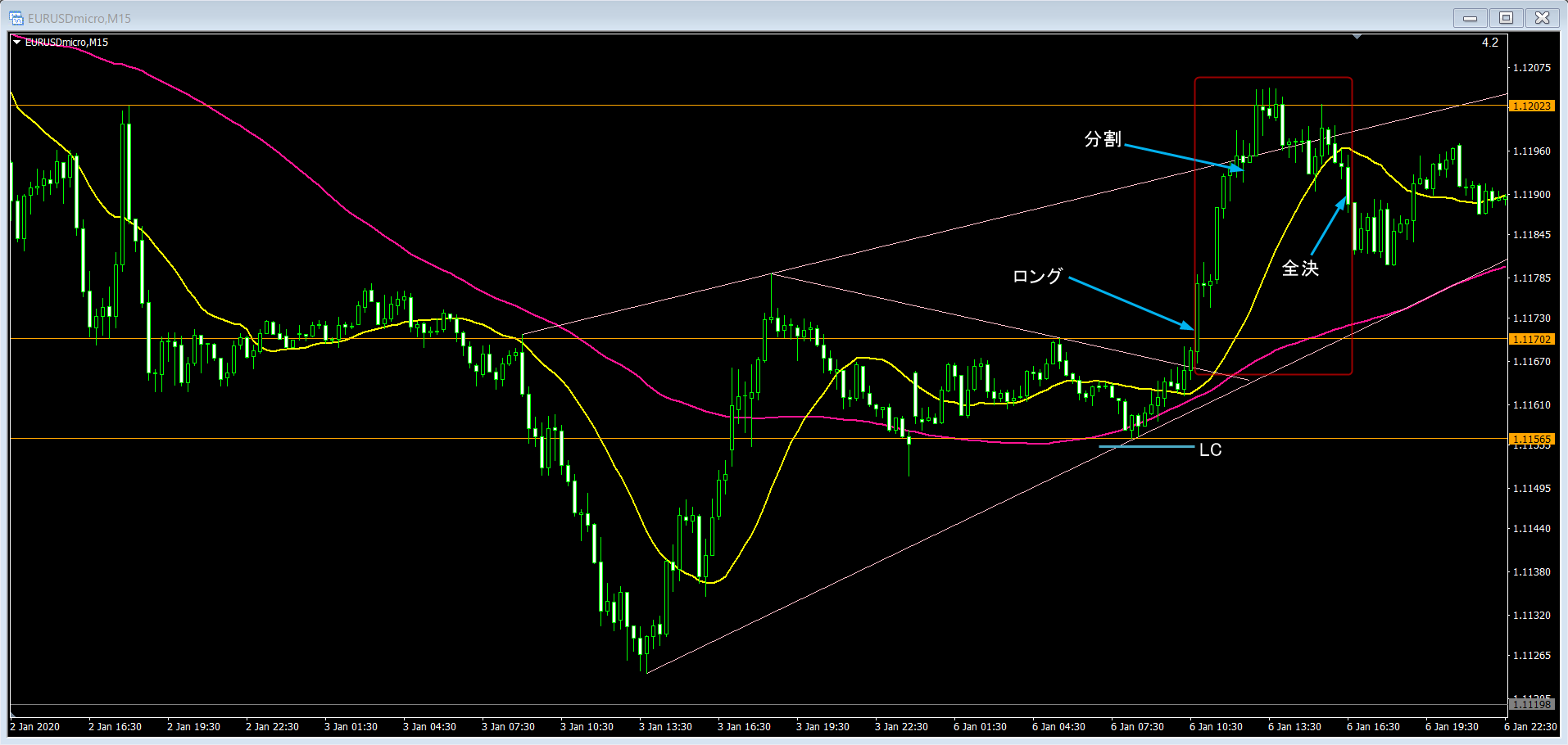Click the 4.2 value at chart top right
1568x745 pixels.
click(1490, 43)
